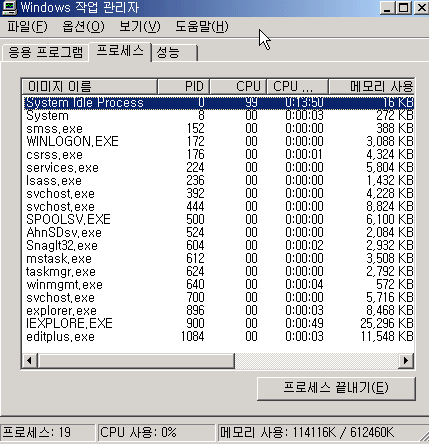Select the System process row
Viewport: 429px width, 444px height.
click(218, 116)
